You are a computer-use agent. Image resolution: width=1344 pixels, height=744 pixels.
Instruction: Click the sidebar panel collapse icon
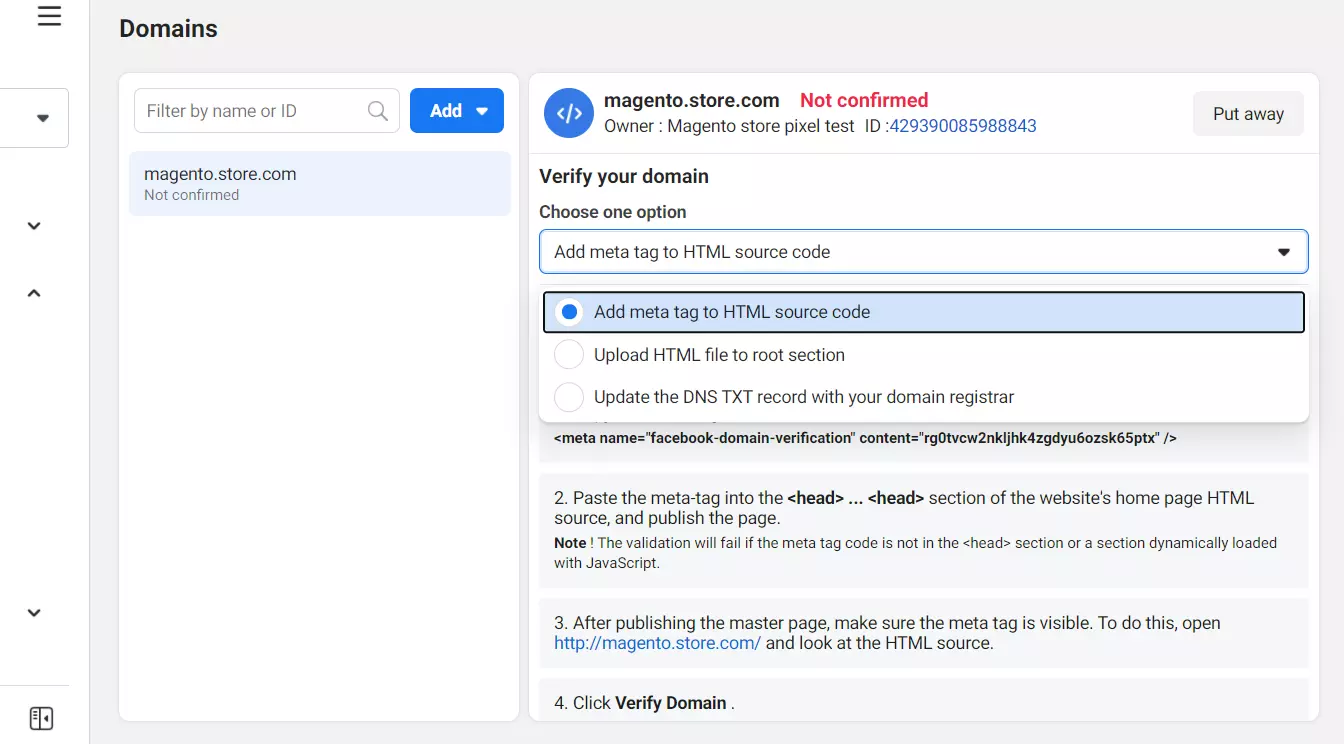[41, 718]
